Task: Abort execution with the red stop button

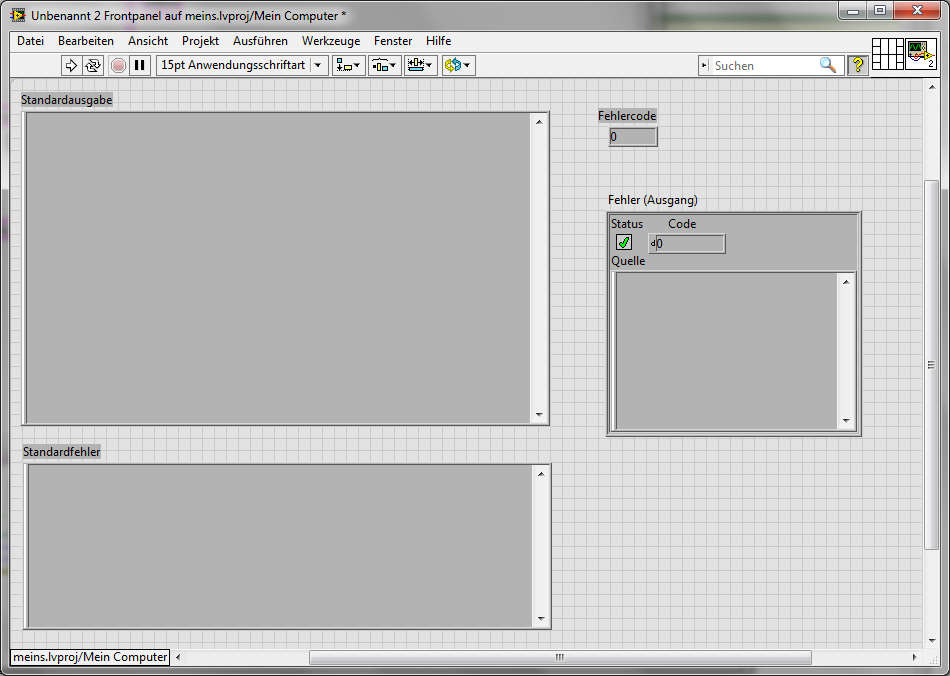Action: [119, 65]
